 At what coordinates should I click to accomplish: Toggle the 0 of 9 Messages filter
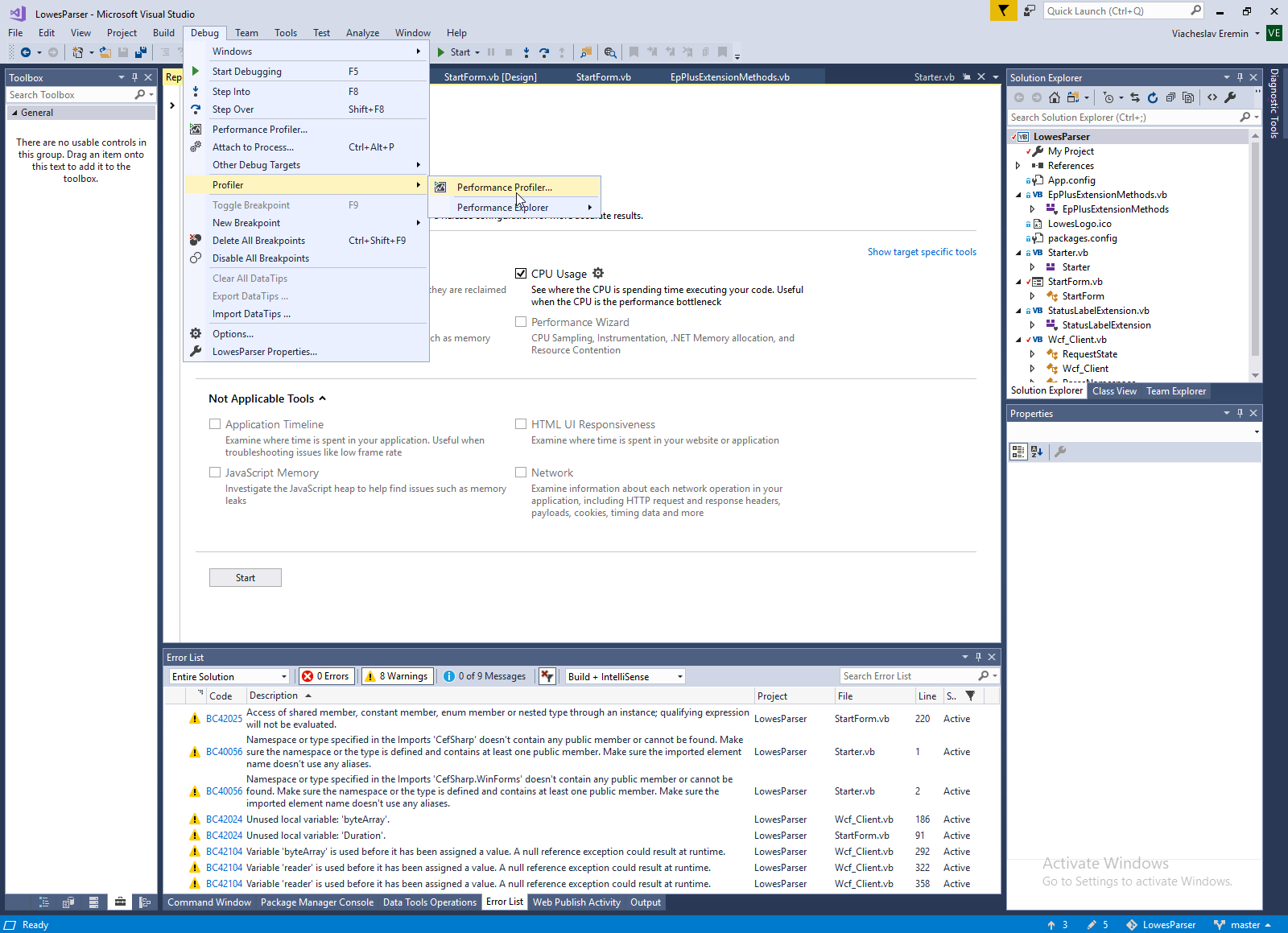[485, 676]
